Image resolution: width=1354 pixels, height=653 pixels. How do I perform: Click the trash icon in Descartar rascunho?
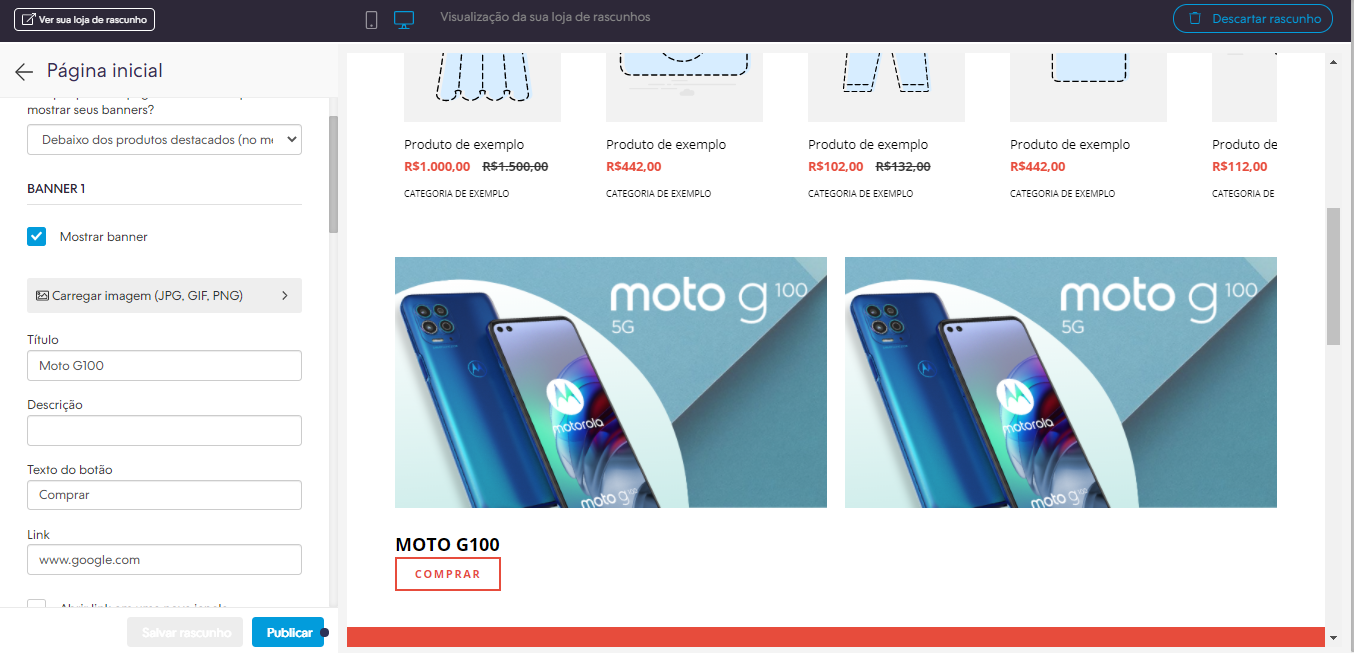[1194, 19]
